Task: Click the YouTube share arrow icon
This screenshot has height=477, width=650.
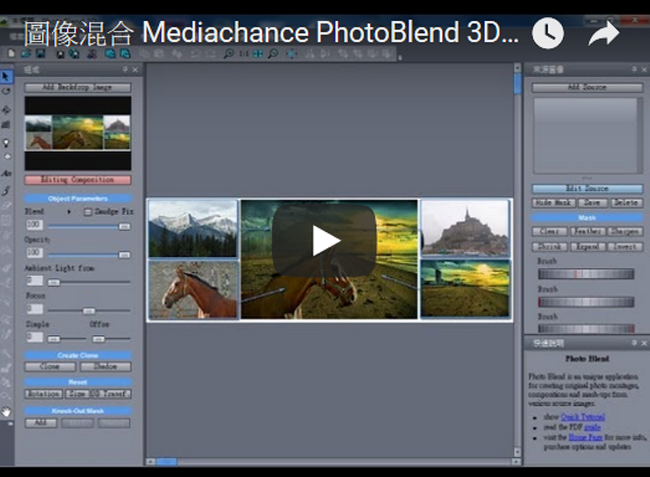Action: 603,34
